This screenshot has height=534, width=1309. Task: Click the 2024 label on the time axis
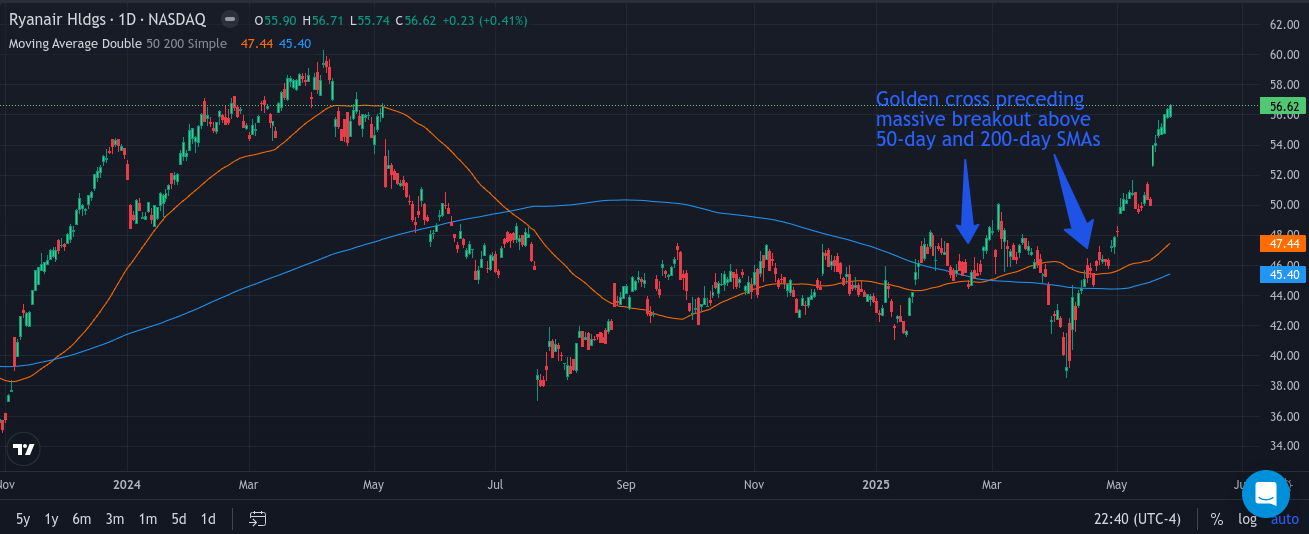128,485
